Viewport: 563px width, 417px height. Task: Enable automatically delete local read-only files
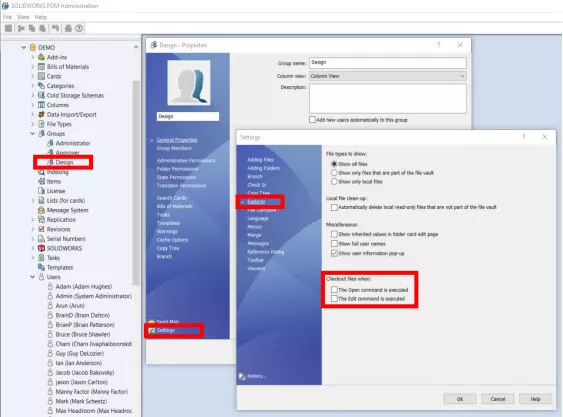click(334, 207)
